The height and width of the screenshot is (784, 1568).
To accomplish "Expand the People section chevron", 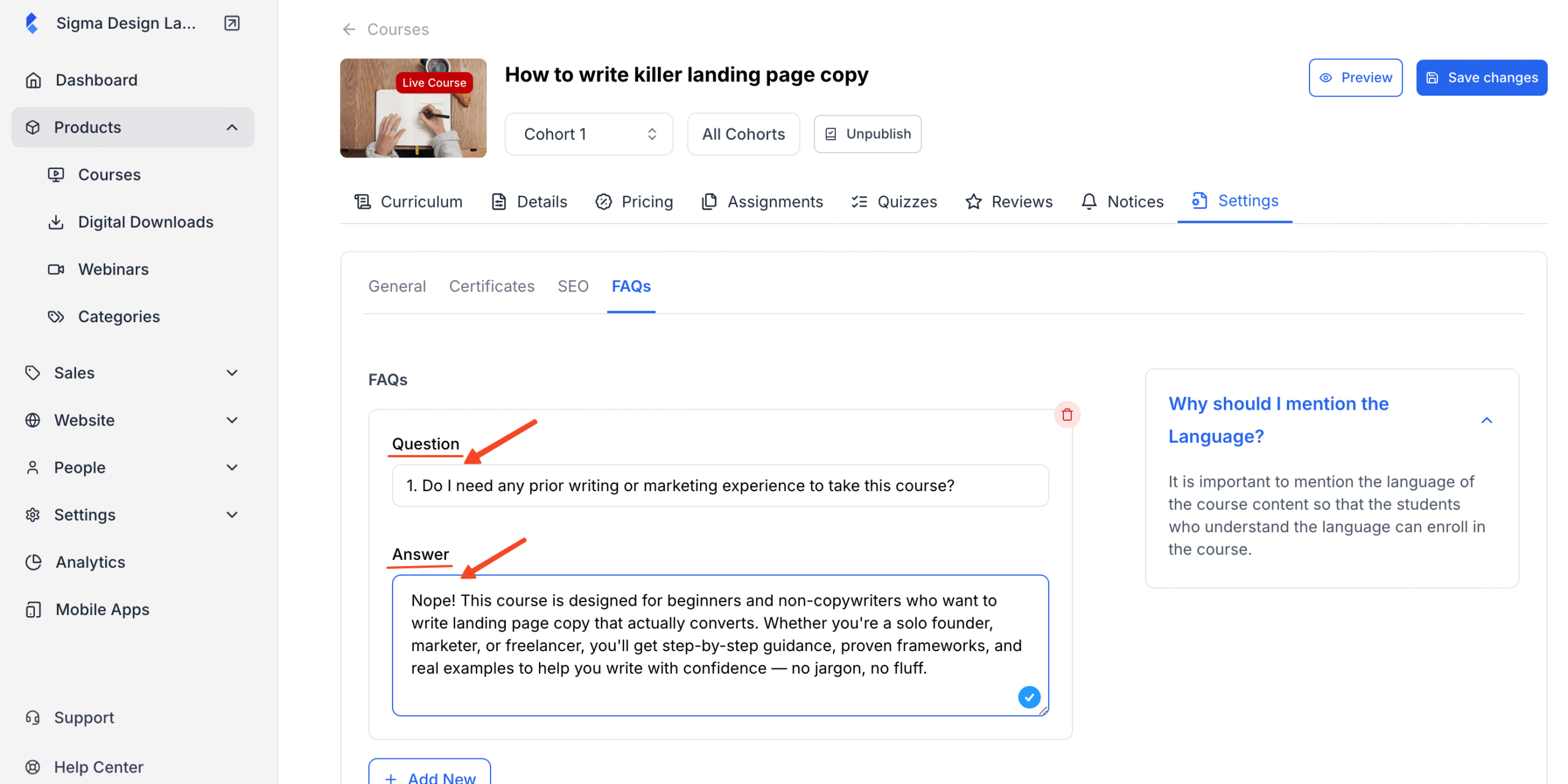I will tap(232, 467).
